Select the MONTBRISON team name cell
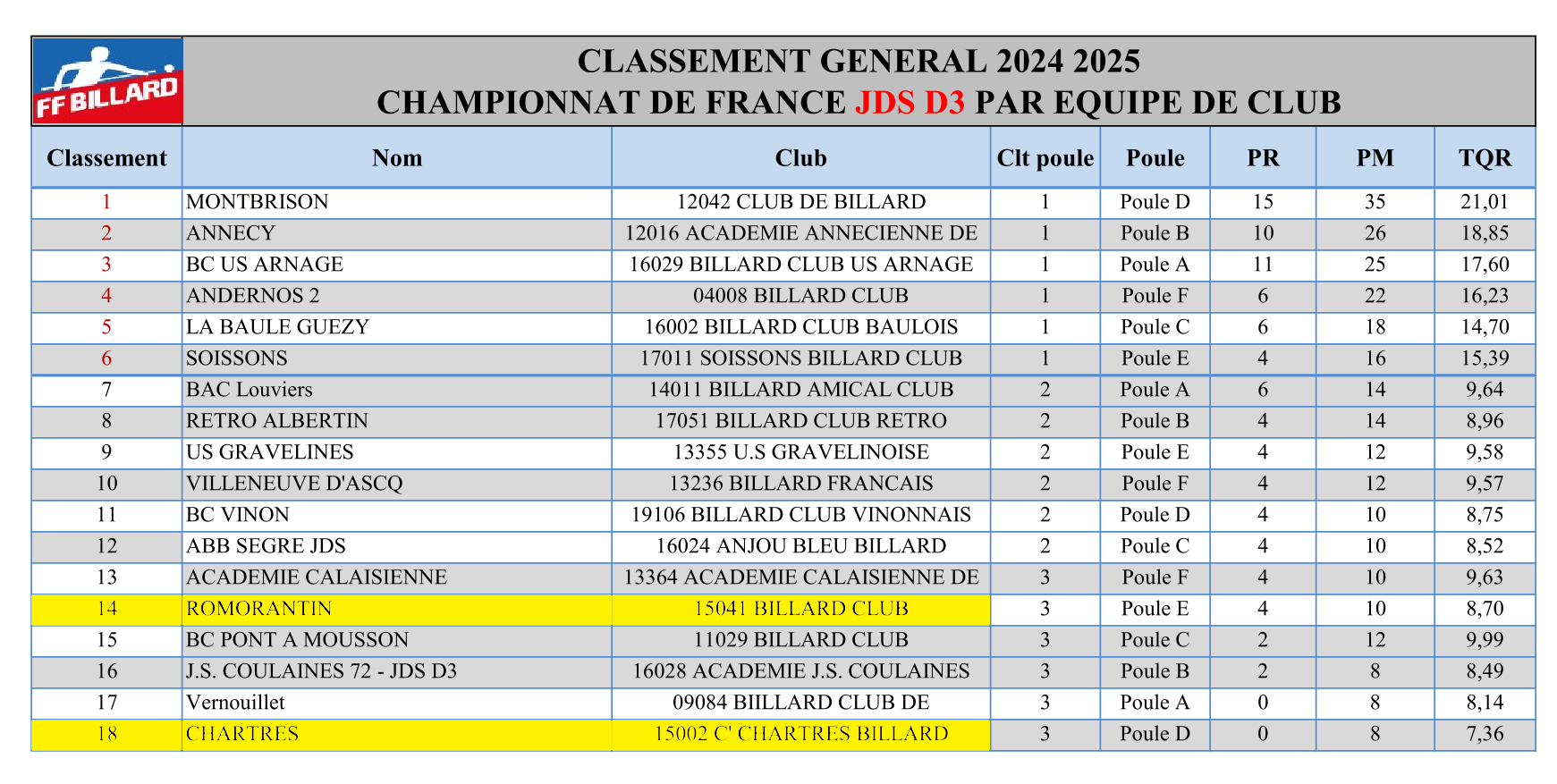 click(x=397, y=202)
